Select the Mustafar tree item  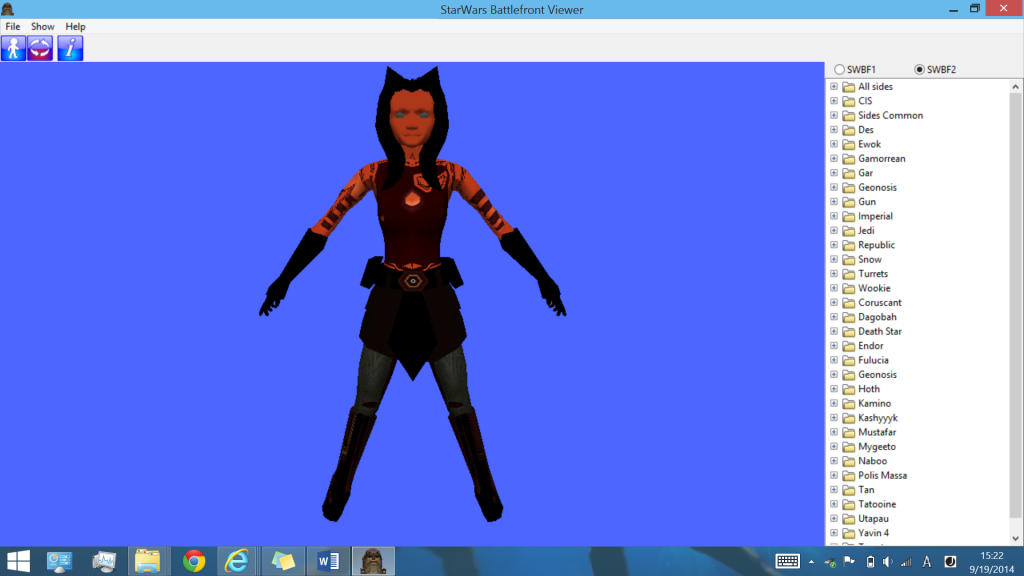click(x=877, y=432)
